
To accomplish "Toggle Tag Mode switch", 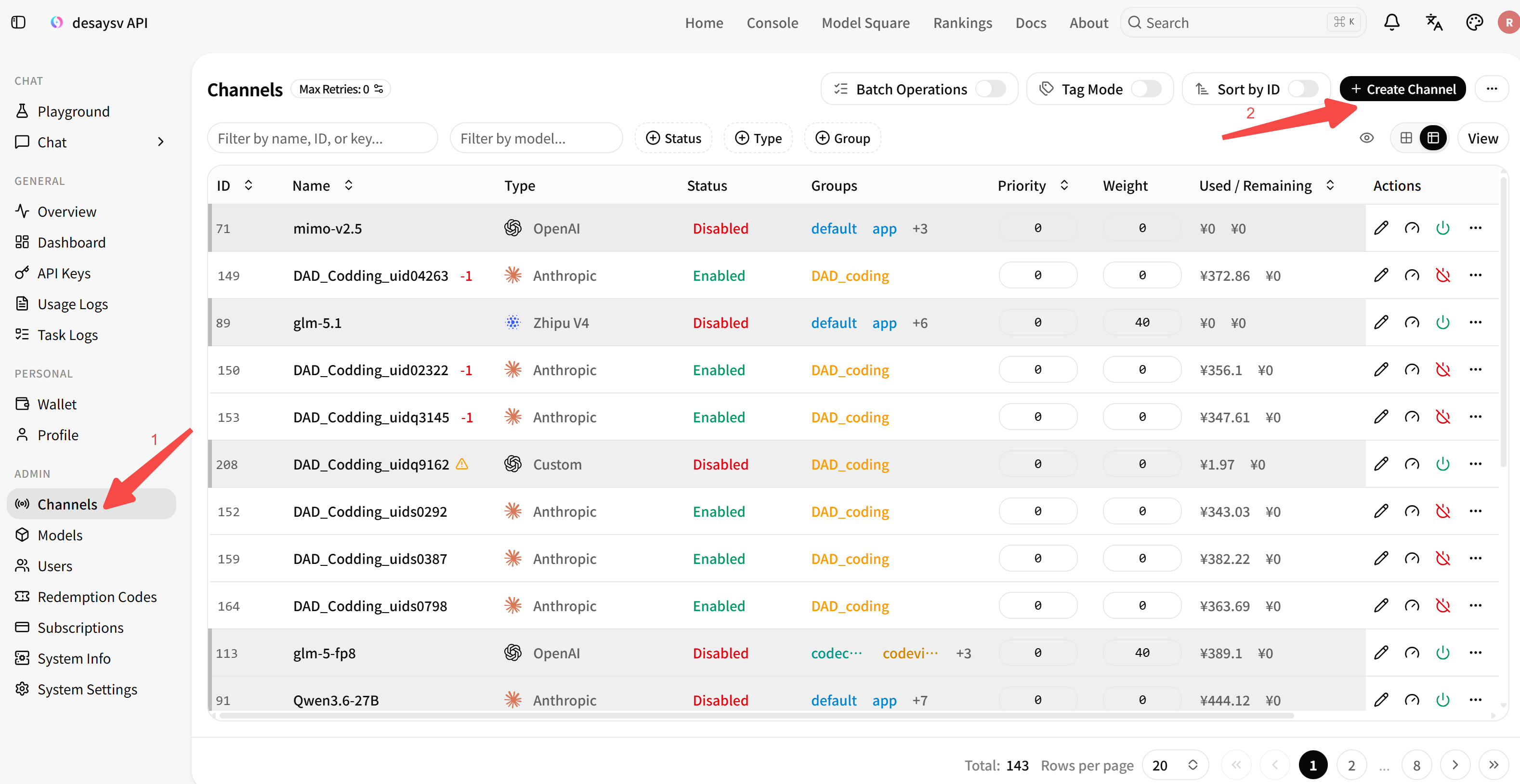I will coord(1146,89).
